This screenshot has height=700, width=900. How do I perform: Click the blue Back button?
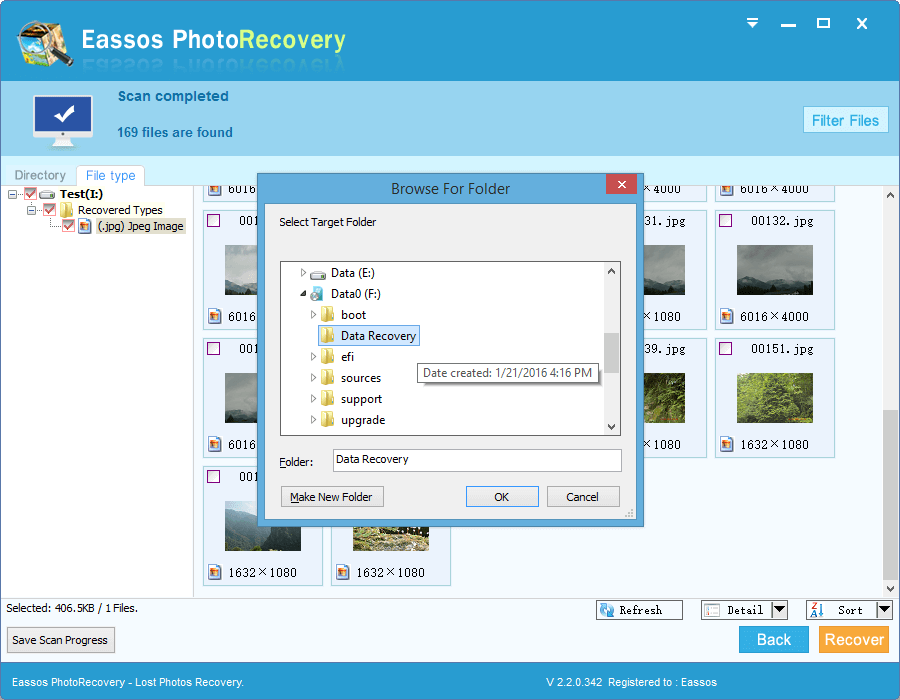774,639
